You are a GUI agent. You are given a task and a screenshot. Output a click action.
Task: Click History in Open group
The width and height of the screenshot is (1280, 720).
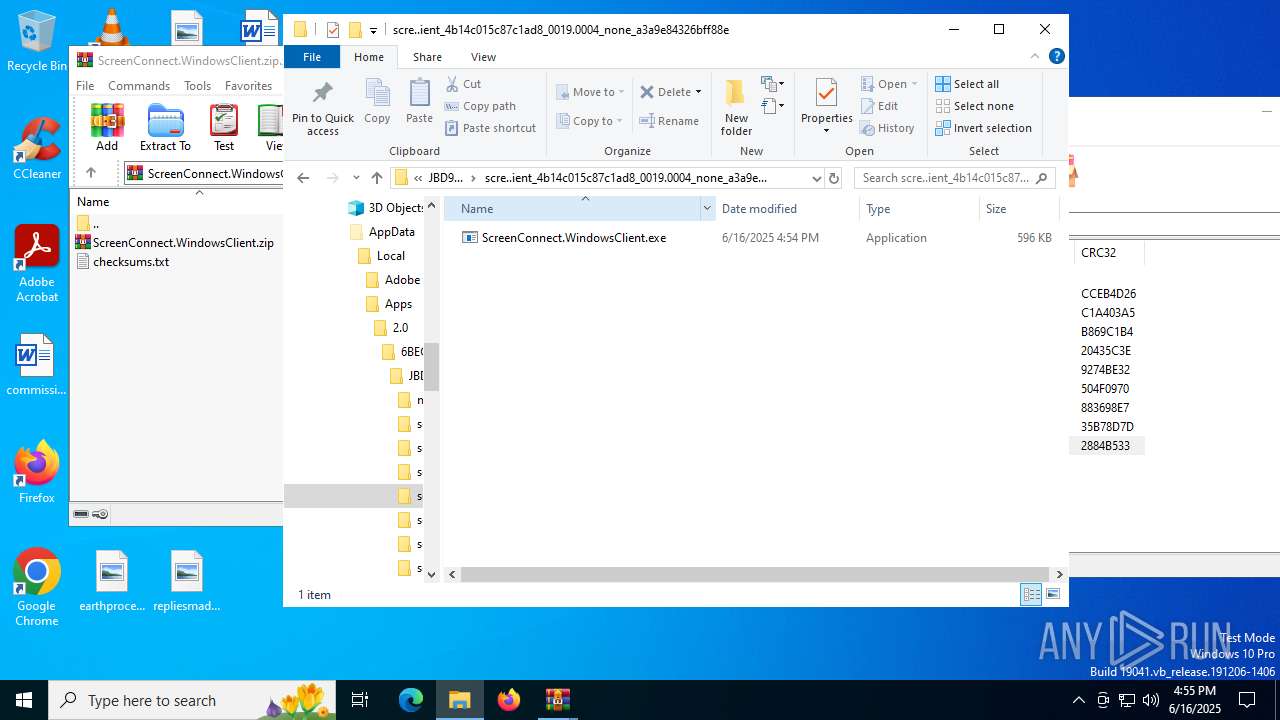click(887, 128)
